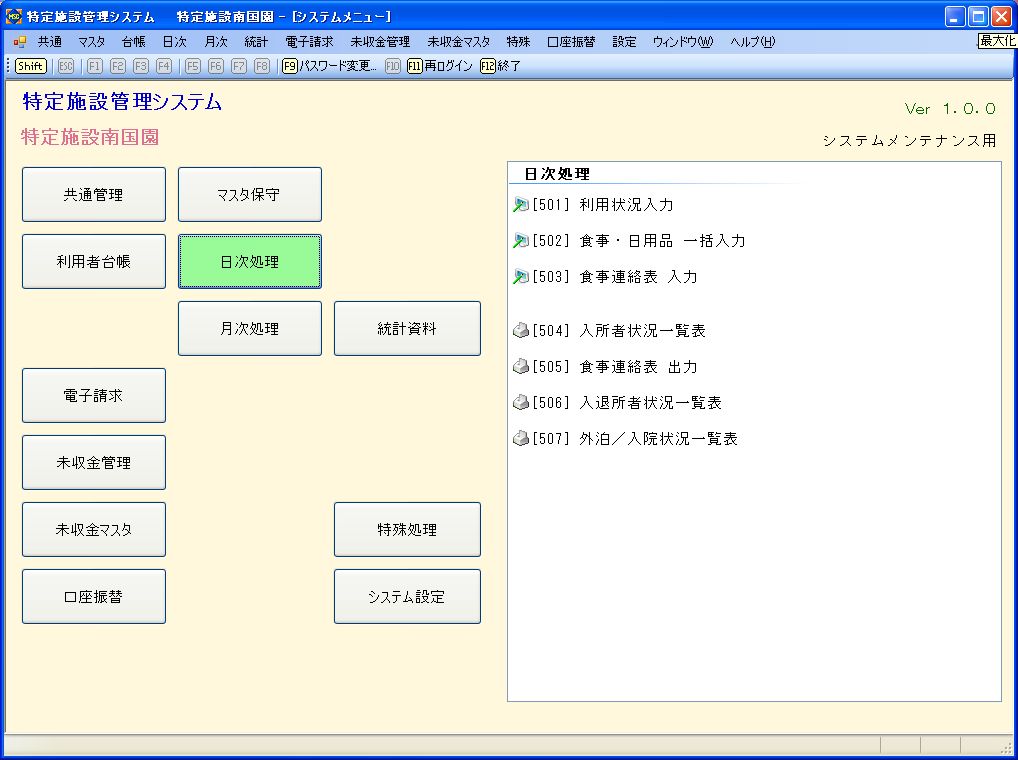Click the printer icon for [506] 入退所者状況一覧表

(520, 403)
